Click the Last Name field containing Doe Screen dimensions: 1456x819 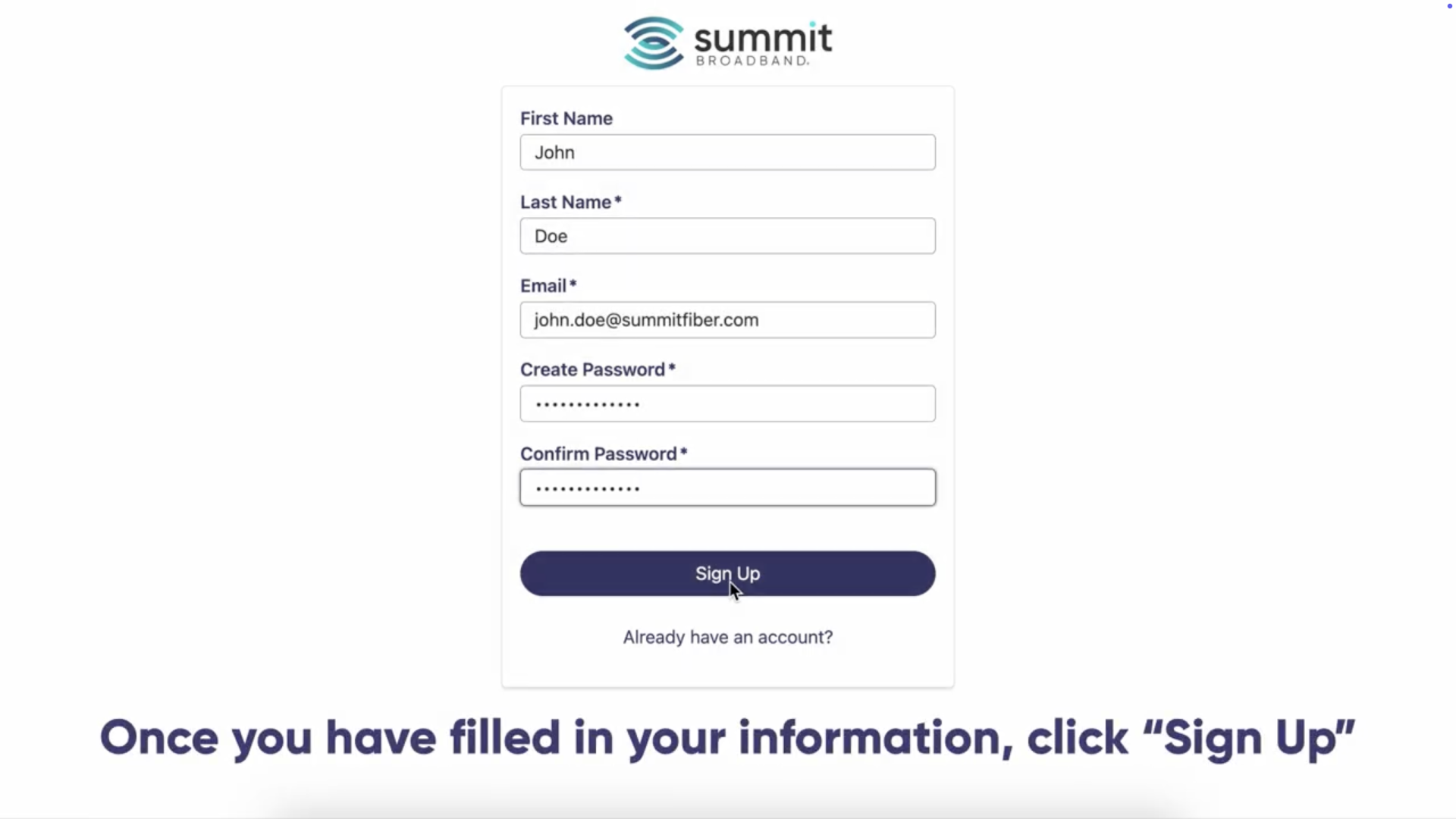727,236
